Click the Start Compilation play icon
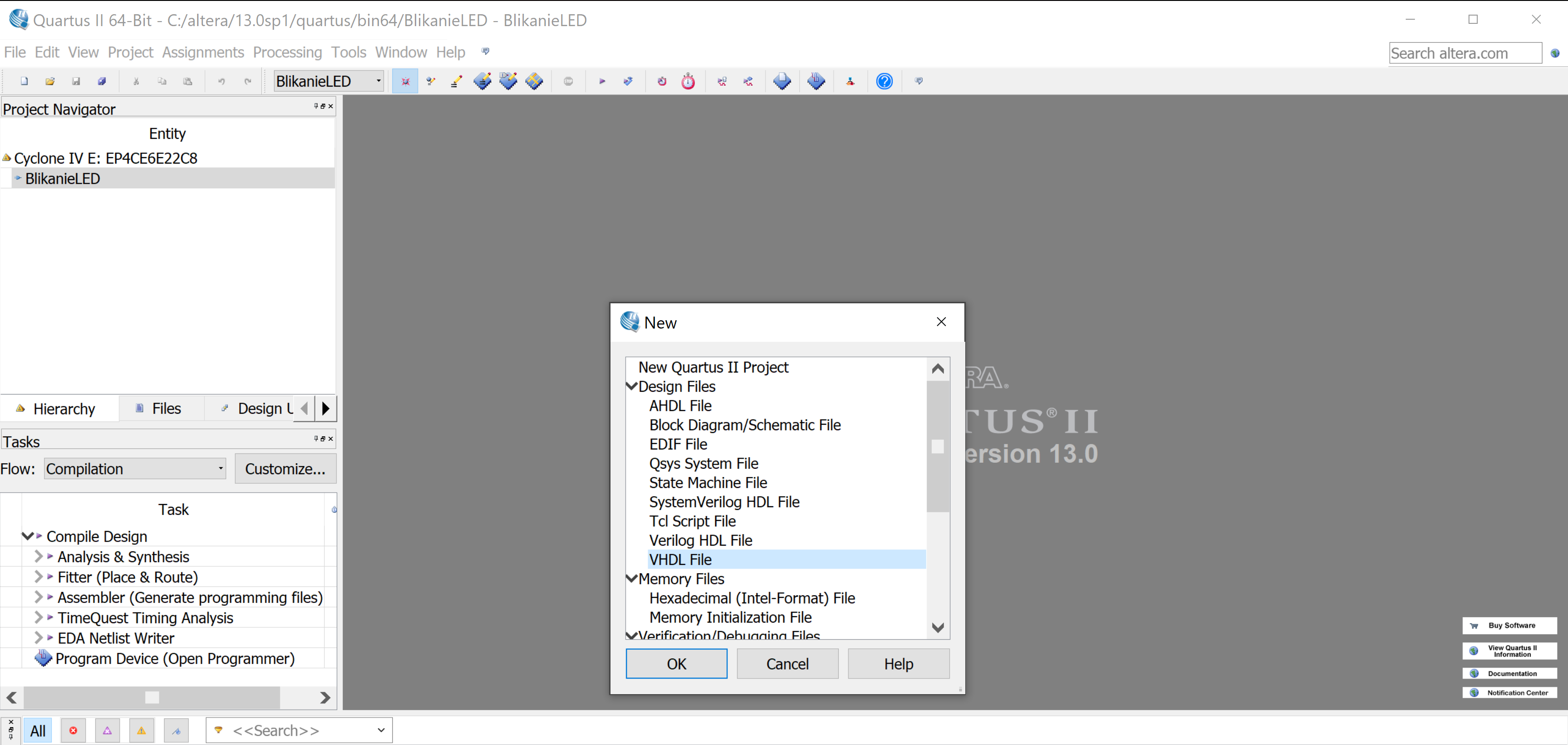 pyautogui.click(x=602, y=81)
